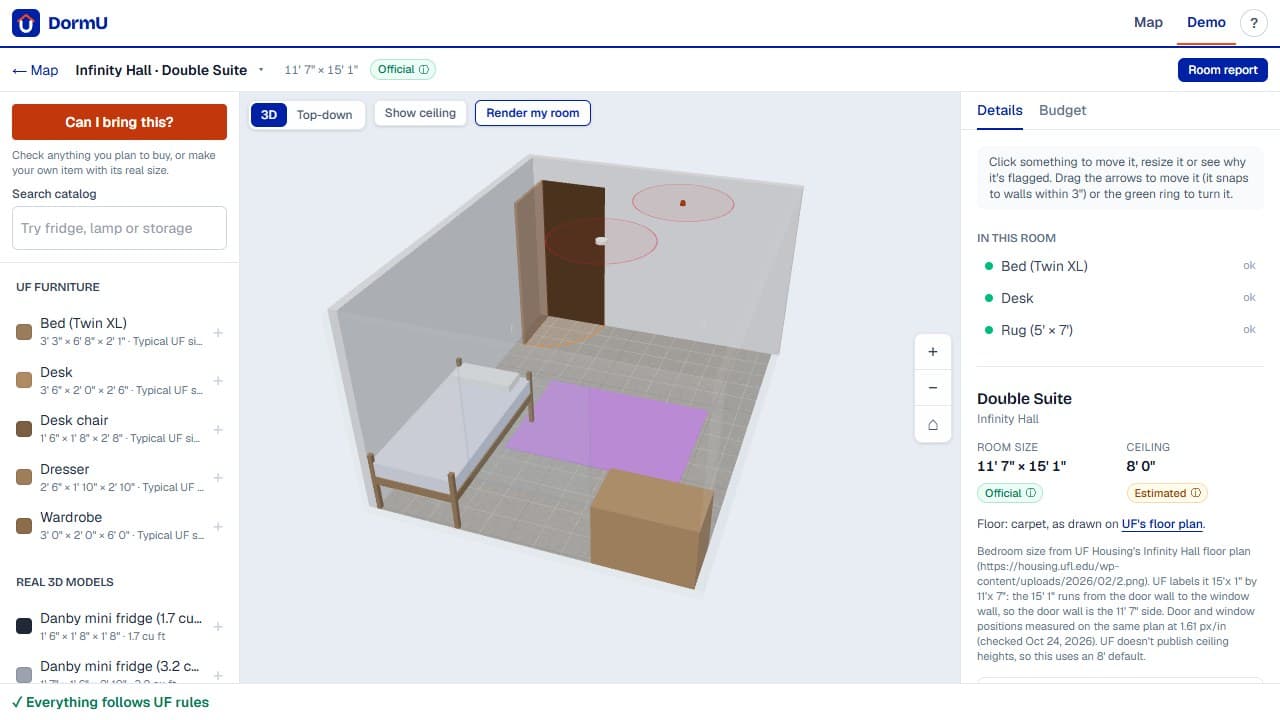Reset view with the home icon
1280x720 pixels.
coord(933,424)
